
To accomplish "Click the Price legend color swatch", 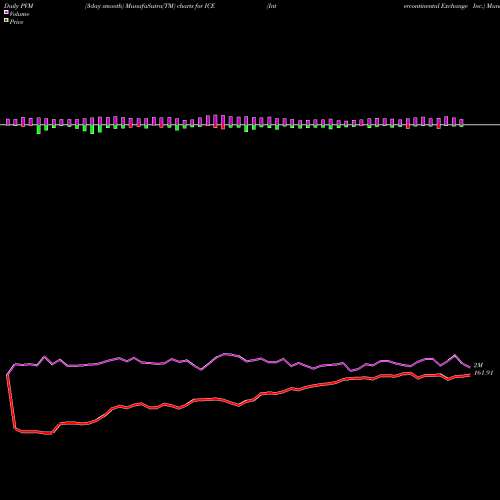I will coord(6,20).
